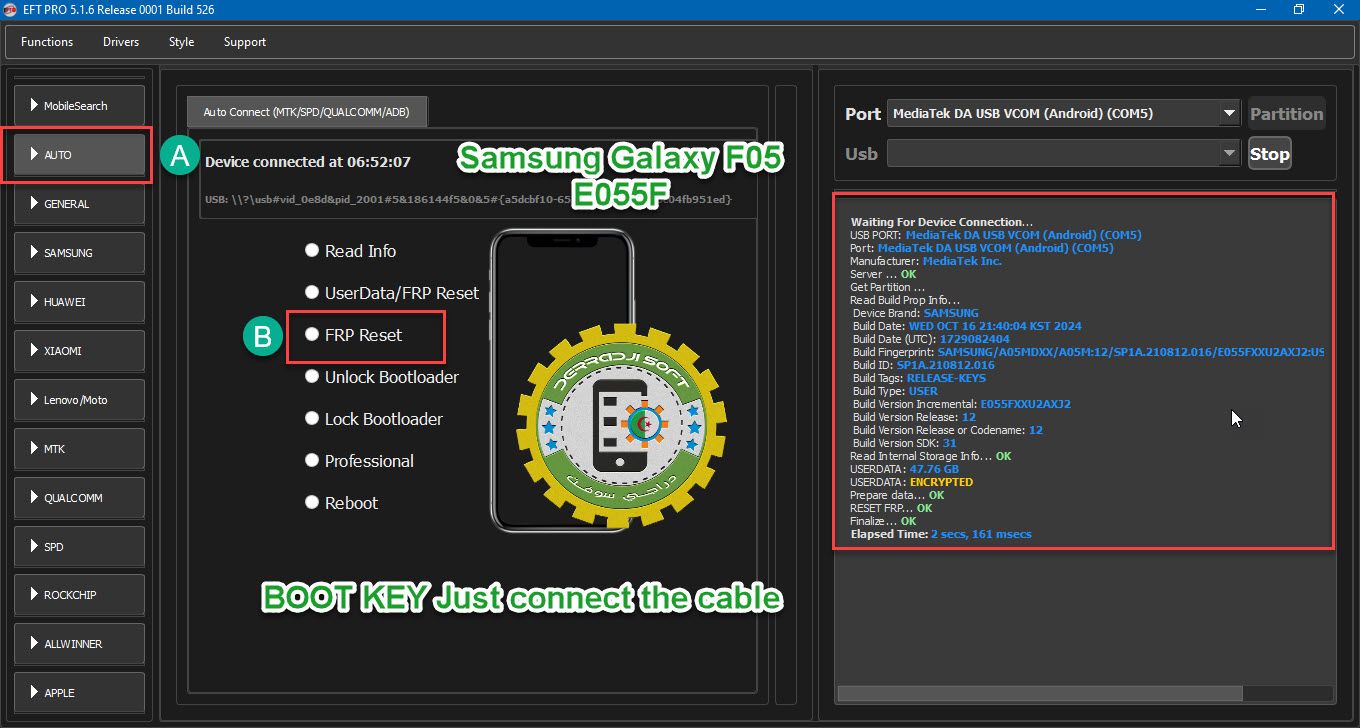Click the 'Build Tags: RELEASE-KEYS' log line
1360x728 pixels.
[919, 378]
